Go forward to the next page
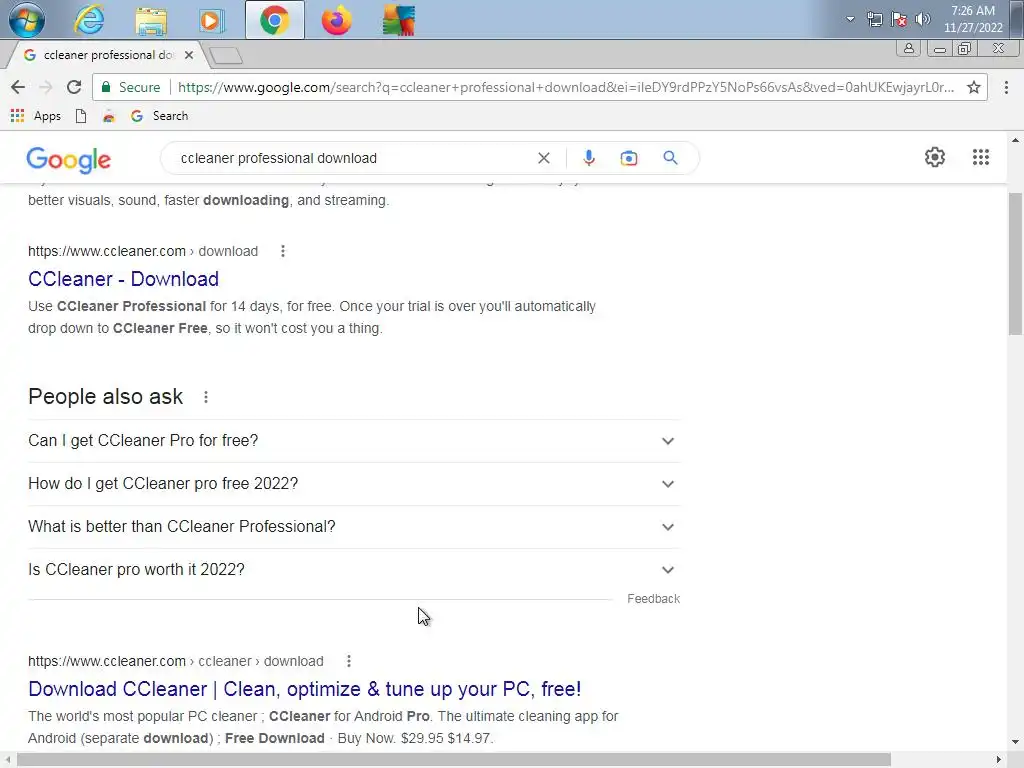Viewport: 1024px width, 768px height. 46,87
